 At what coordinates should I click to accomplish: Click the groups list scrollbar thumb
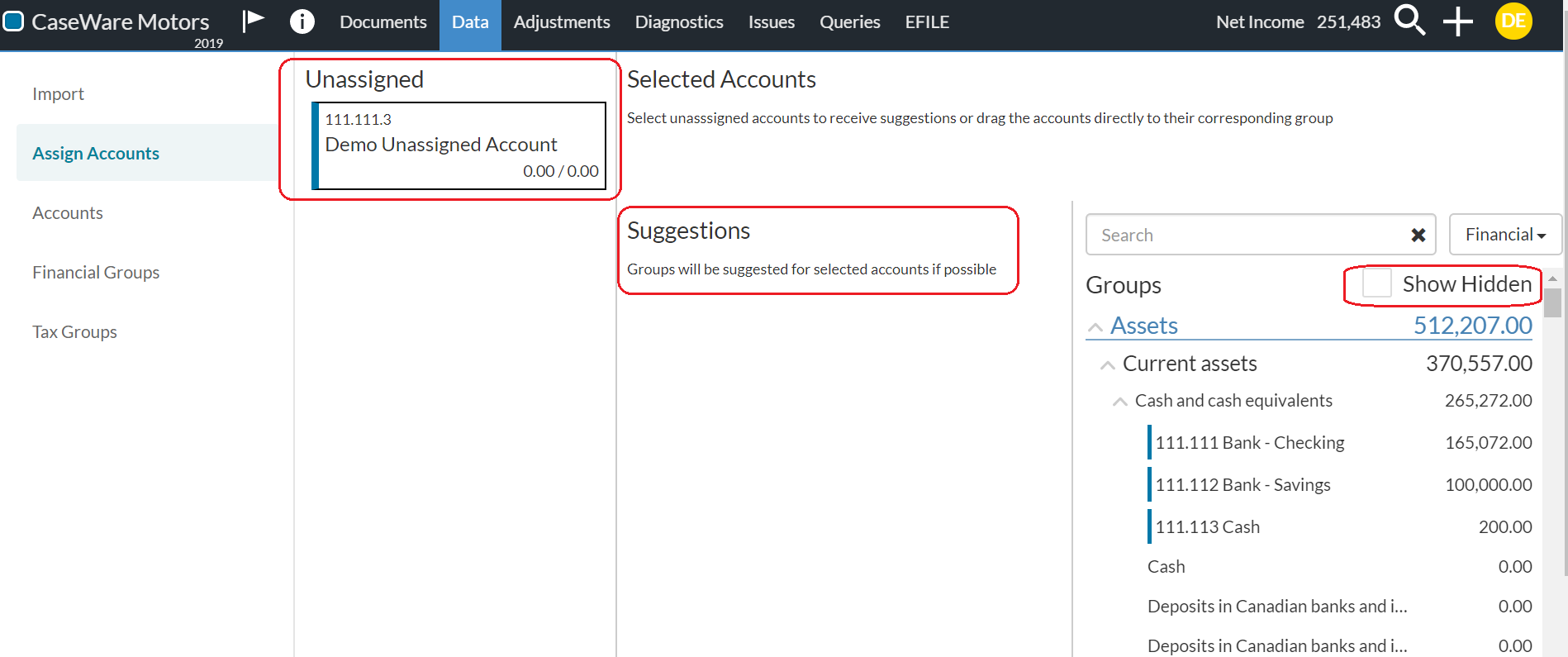(1553, 302)
